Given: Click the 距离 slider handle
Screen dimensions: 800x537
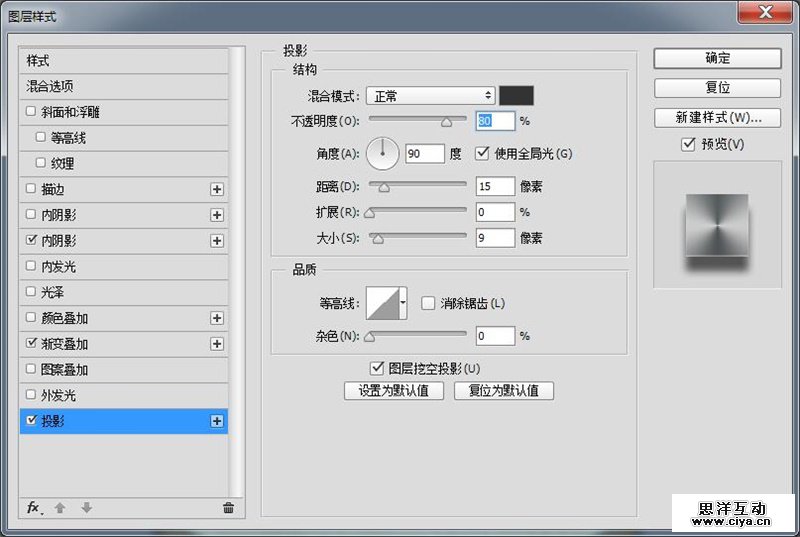Looking at the screenshot, I should (384, 188).
